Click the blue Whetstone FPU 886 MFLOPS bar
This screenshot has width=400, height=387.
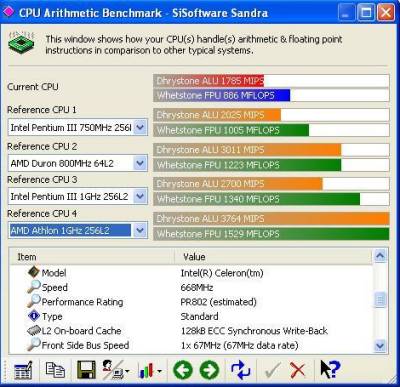(222, 95)
